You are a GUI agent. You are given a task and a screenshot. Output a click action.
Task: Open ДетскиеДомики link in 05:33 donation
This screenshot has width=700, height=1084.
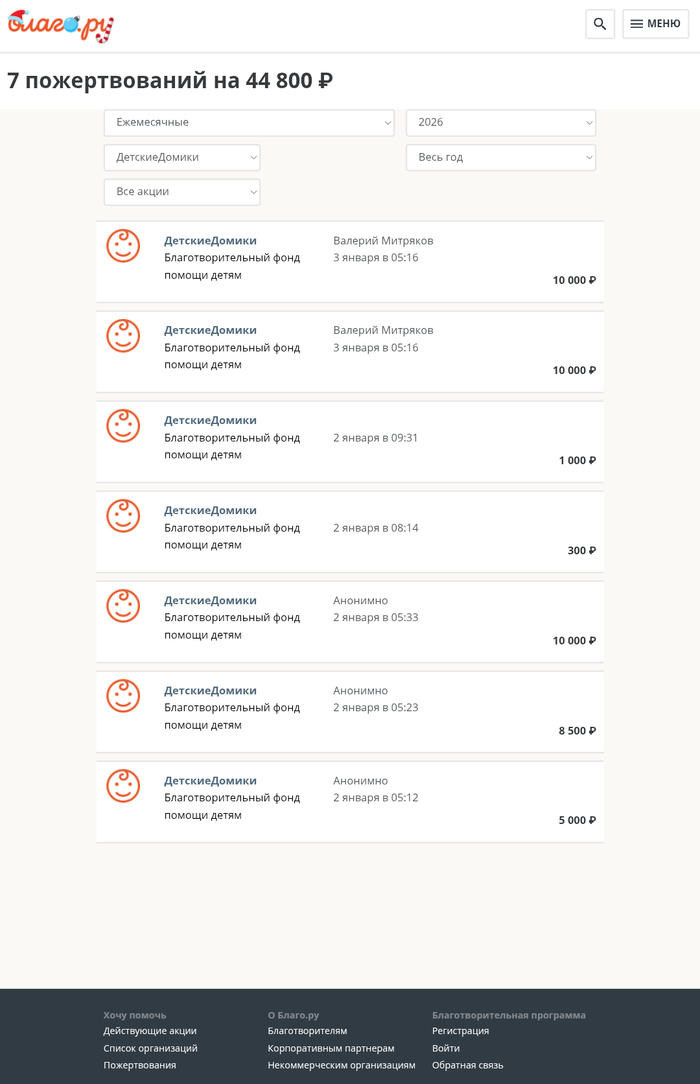[x=210, y=600]
